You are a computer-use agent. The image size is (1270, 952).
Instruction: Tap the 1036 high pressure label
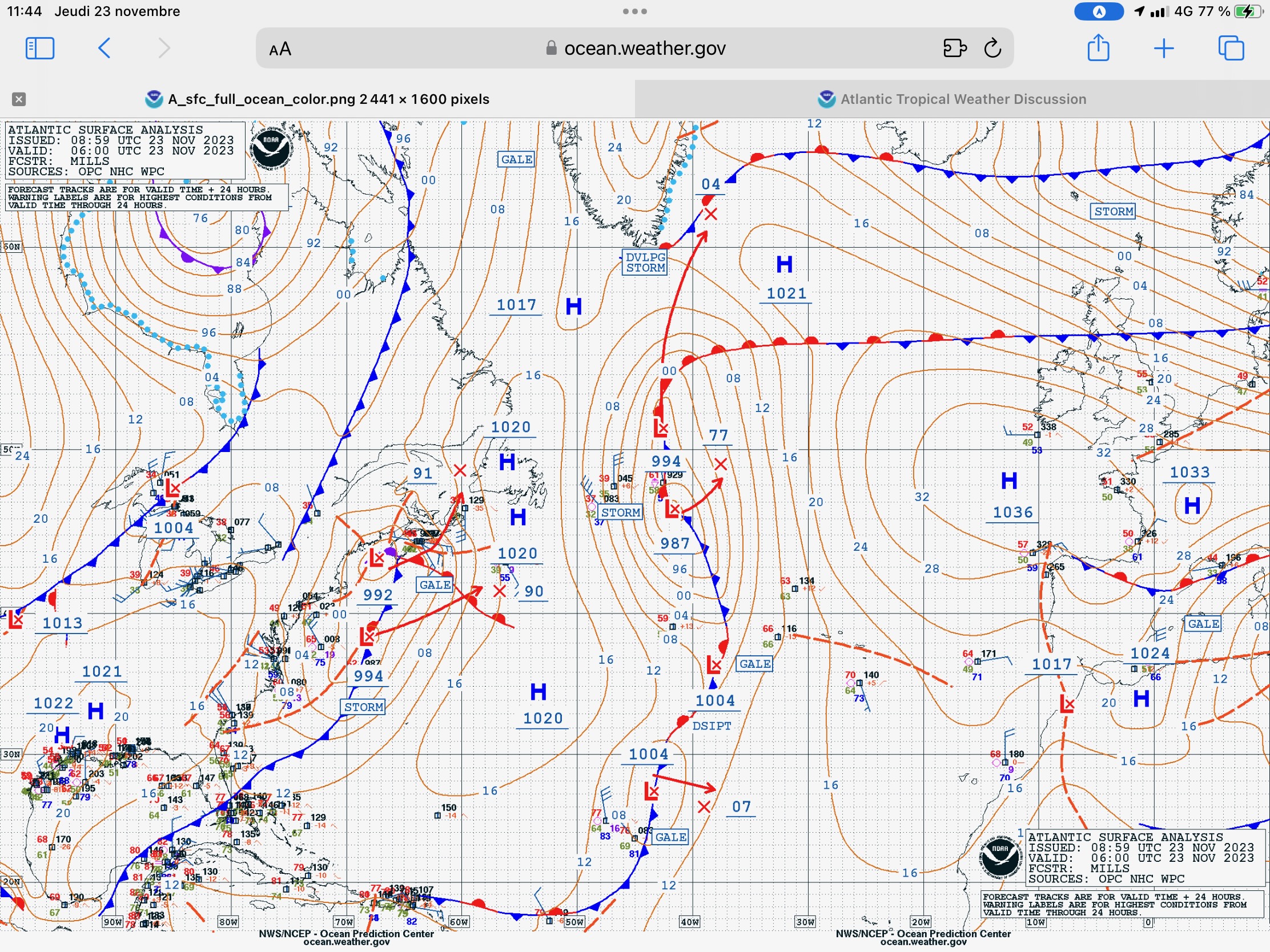[1012, 513]
